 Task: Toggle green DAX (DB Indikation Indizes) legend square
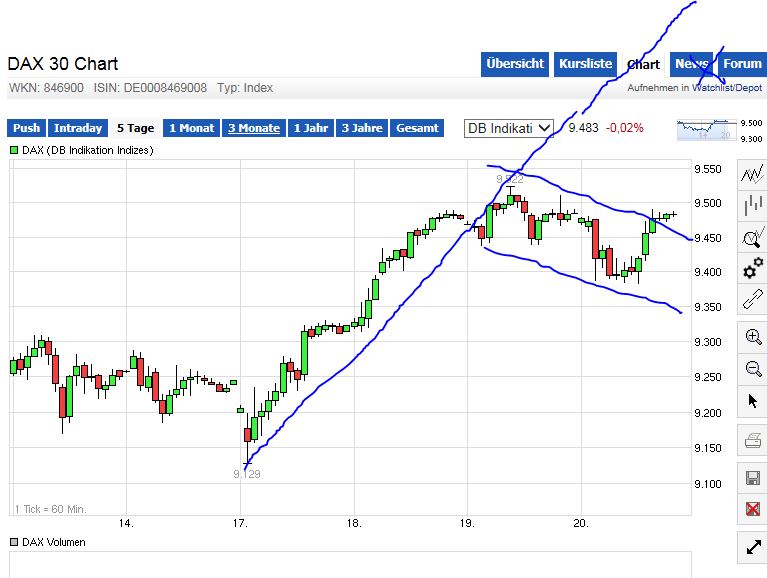pyautogui.click(x=14, y=150)
